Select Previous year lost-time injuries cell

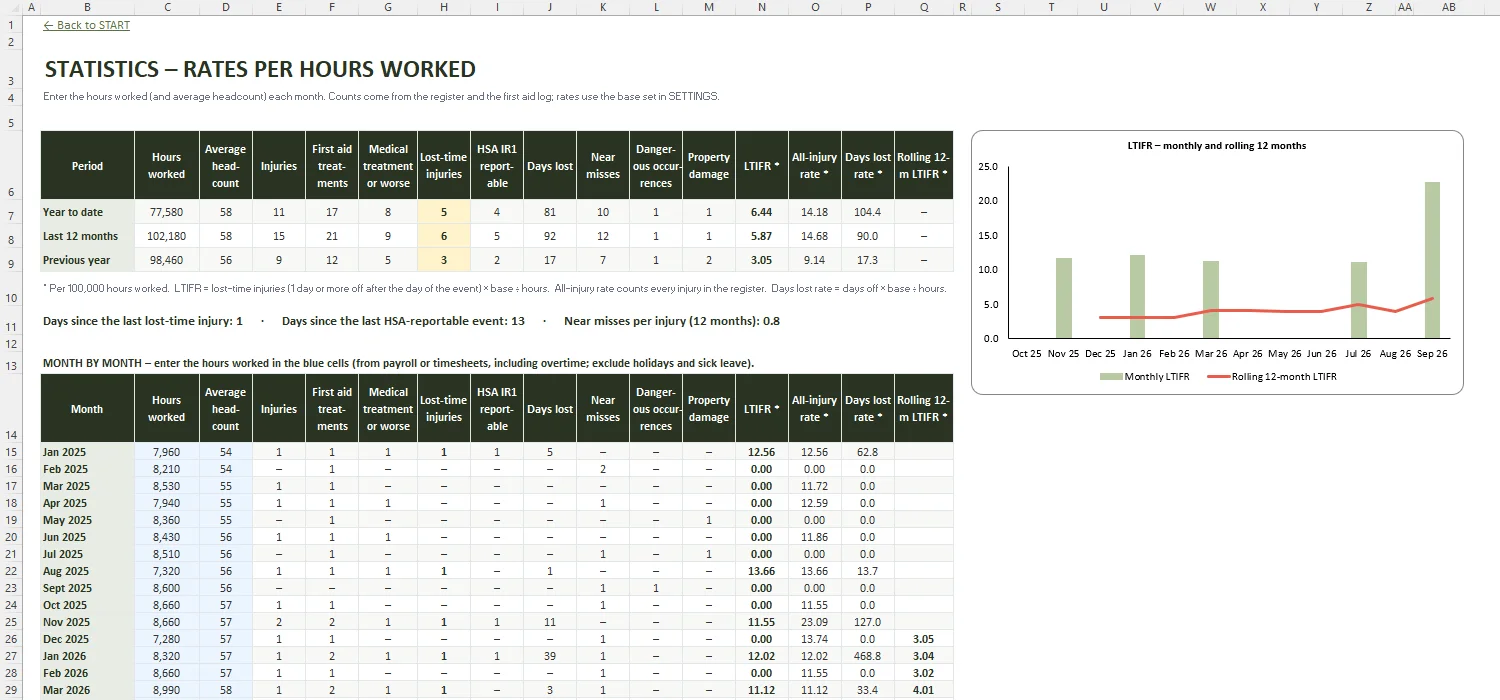(x=444, y=260)
